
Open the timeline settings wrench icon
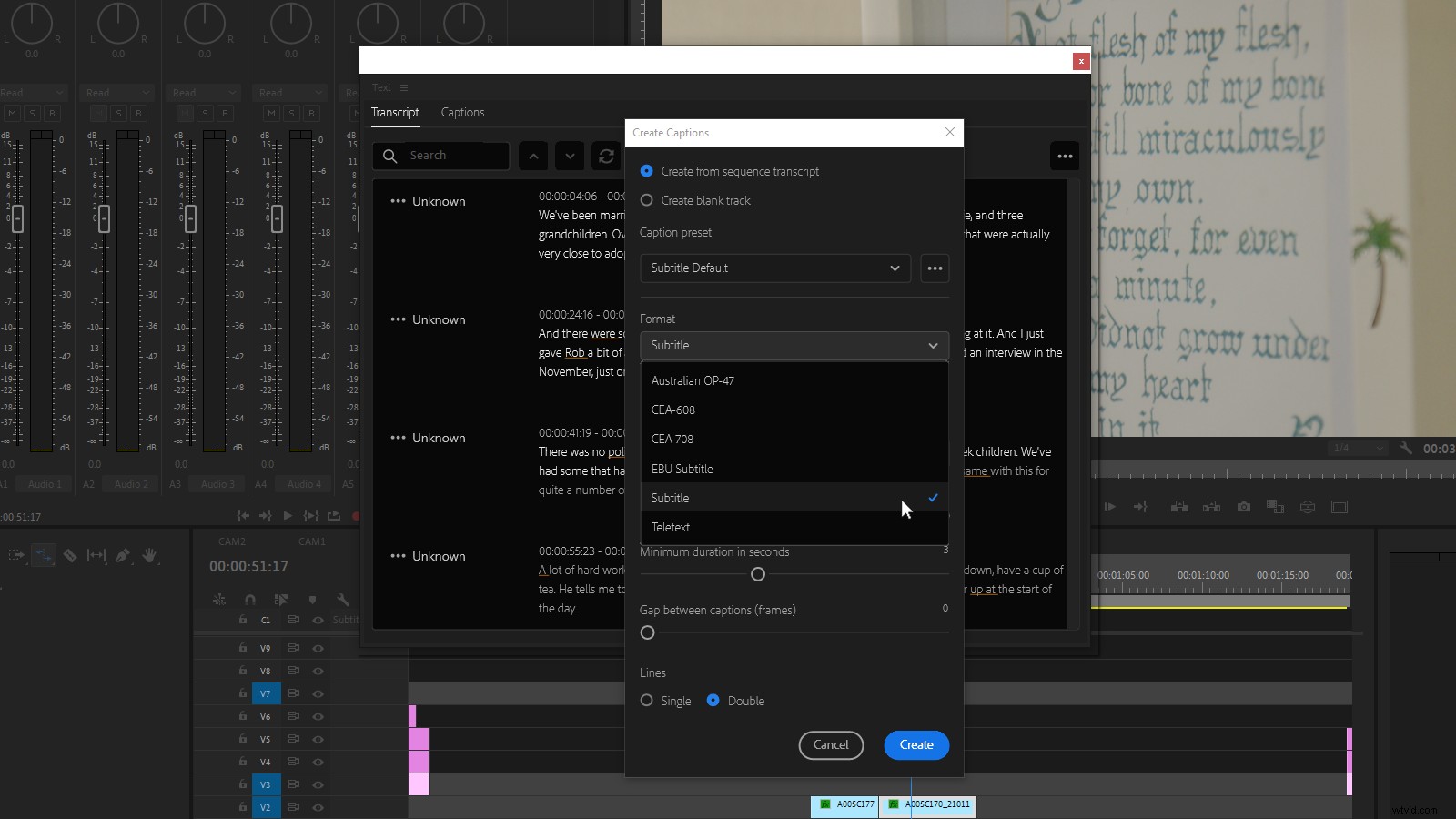tap(344, 599)
